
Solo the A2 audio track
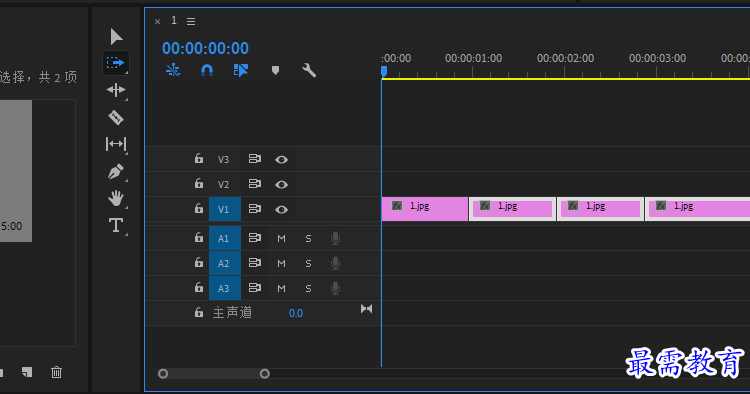pos(309,263)
